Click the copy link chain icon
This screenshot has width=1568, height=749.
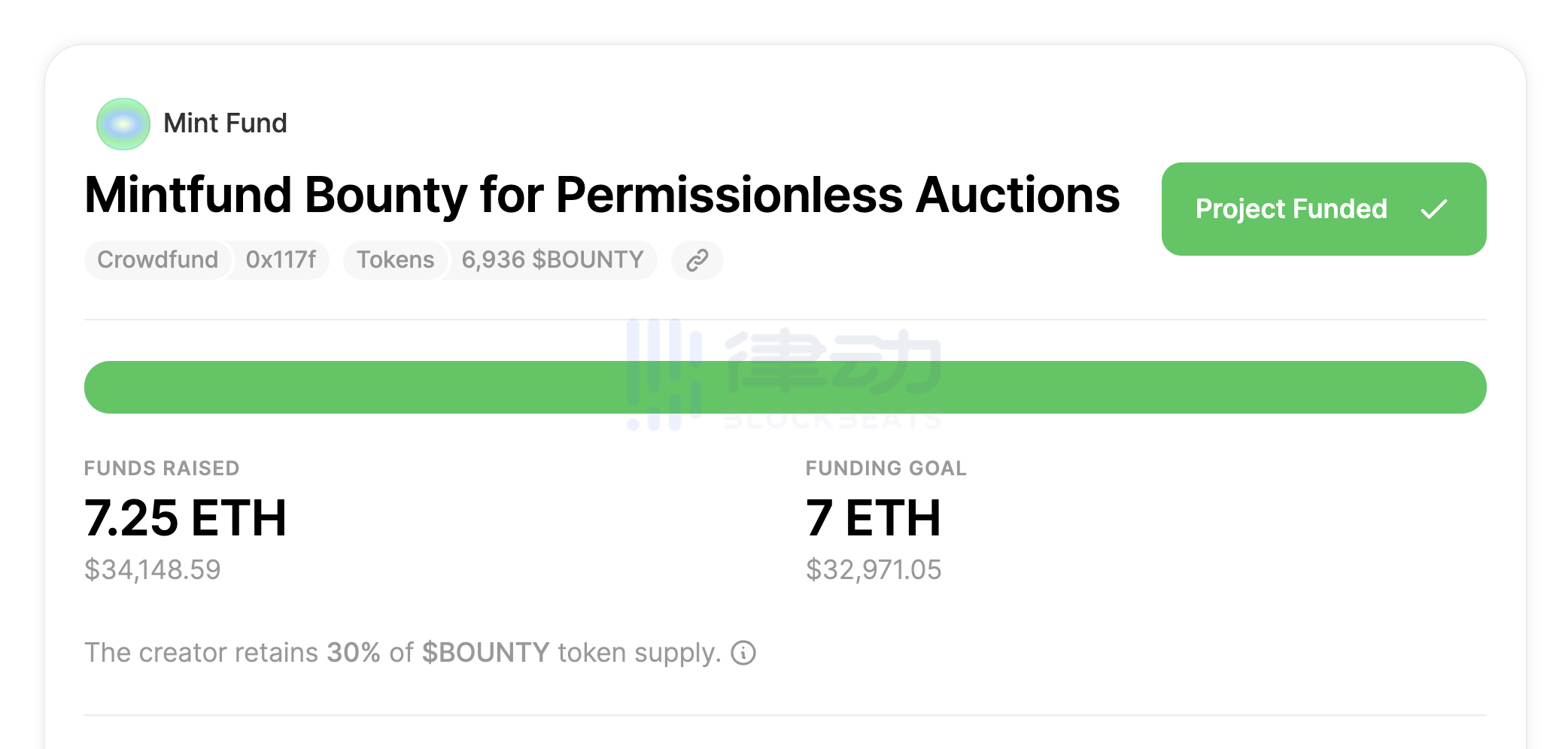pyautogui.click(x=697, y=260)
